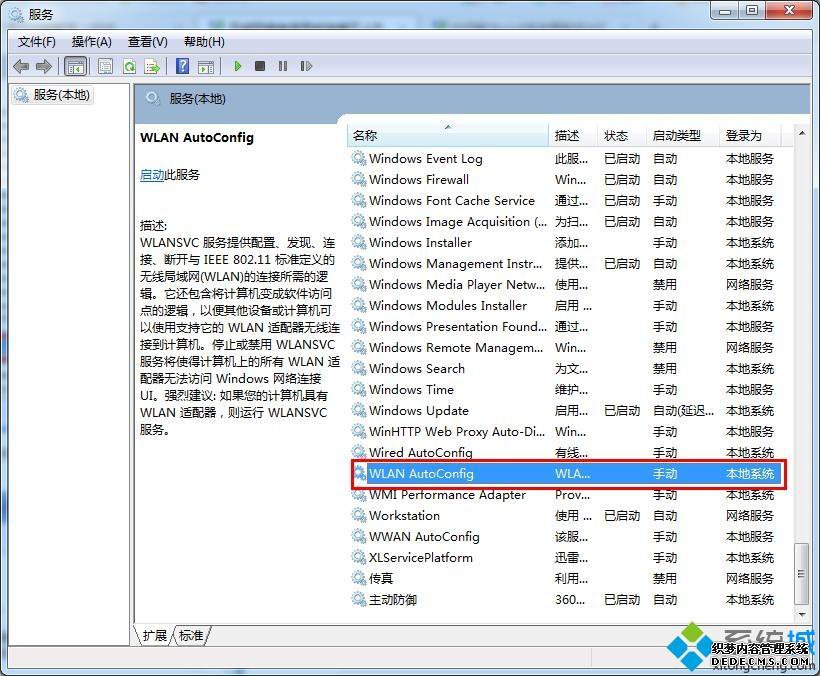Sort by the 描述 column header
820x676 pixels.
(573, 135)
